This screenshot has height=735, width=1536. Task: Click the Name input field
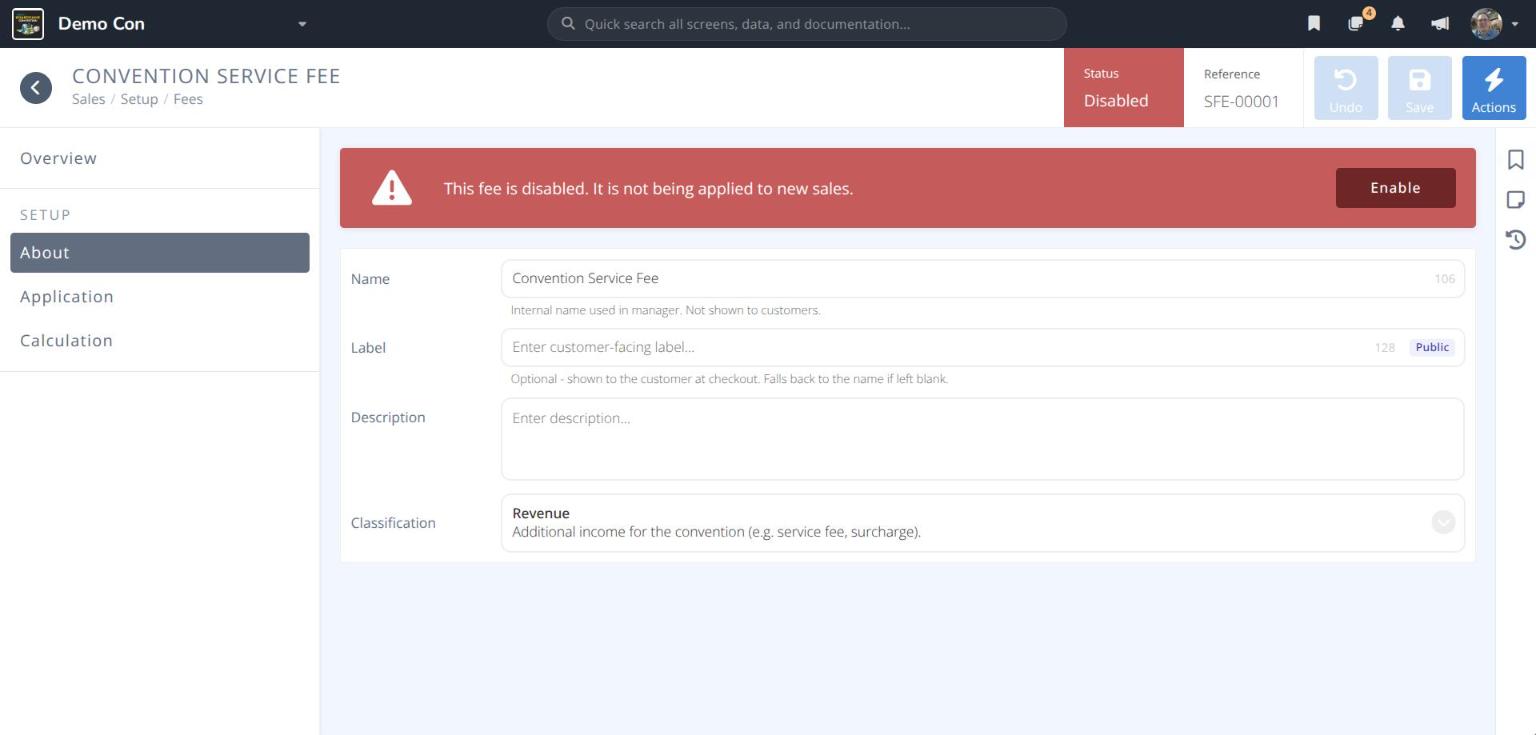(982, 279)
